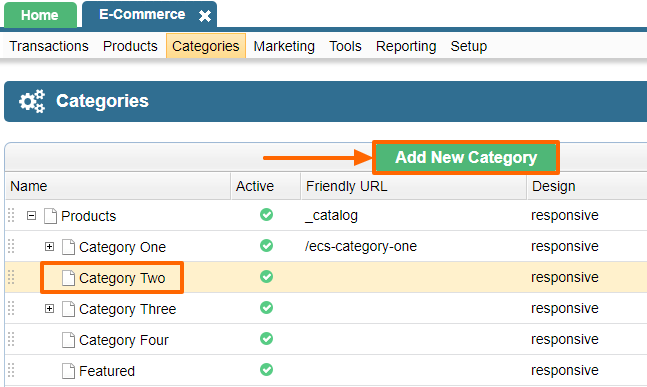
Task: Toggle the Active checkmark for Category Two
Action: pos(267,276)
